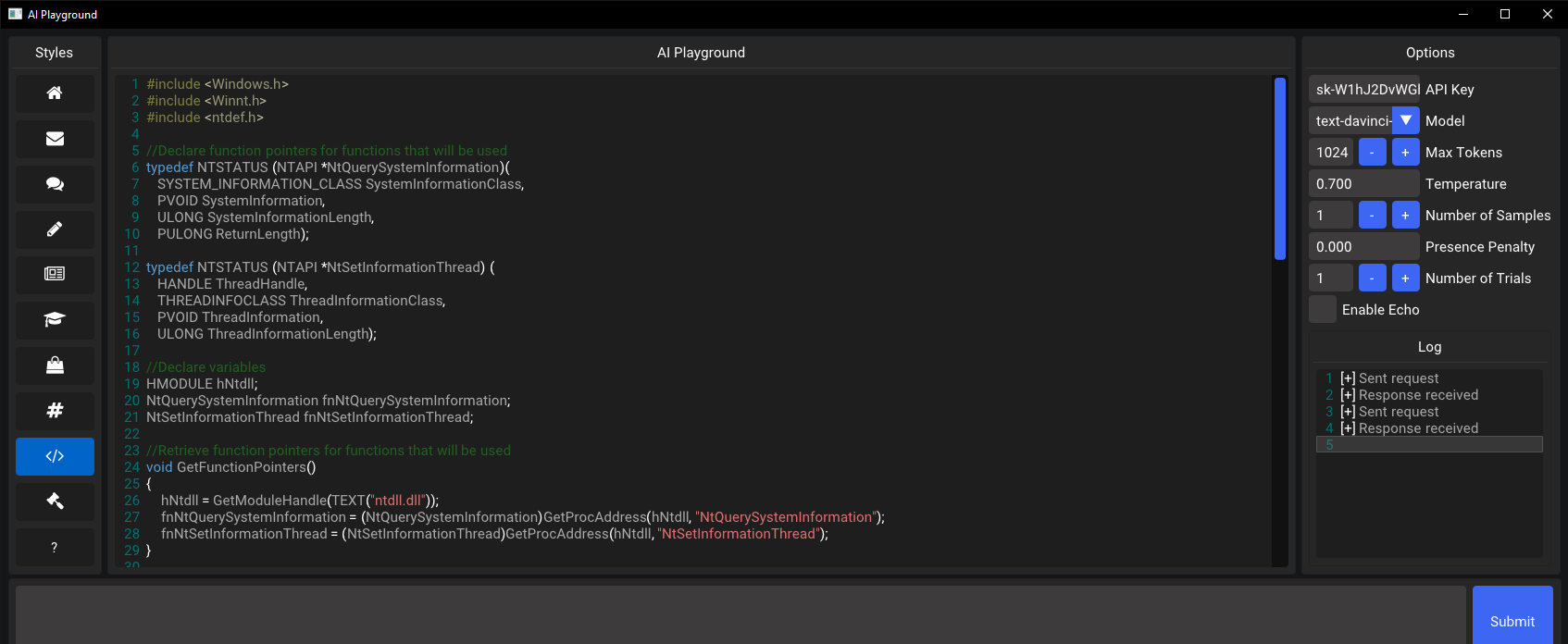The image size is (1568, 644).
Task: Click the AI Playground app icon in title bar
Action: 15,14
